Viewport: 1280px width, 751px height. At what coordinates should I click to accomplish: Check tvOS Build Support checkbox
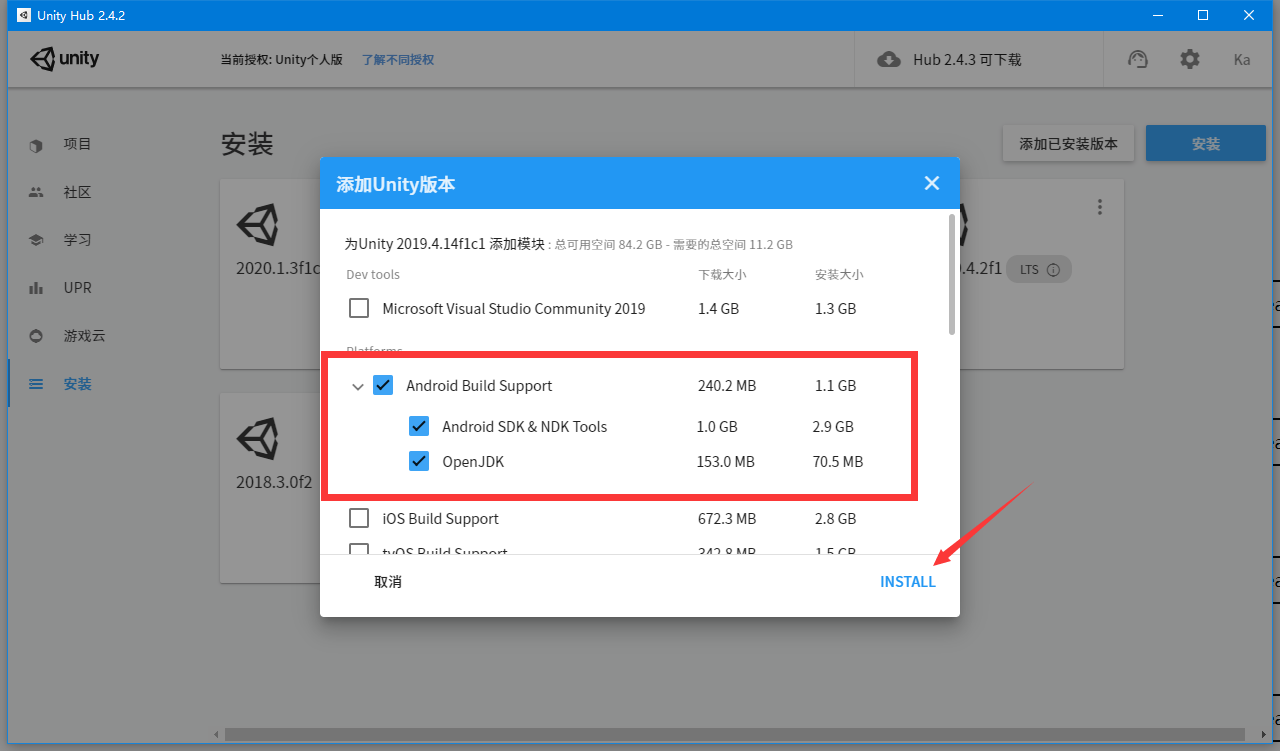pyautogui.click(x=359, y=549)
